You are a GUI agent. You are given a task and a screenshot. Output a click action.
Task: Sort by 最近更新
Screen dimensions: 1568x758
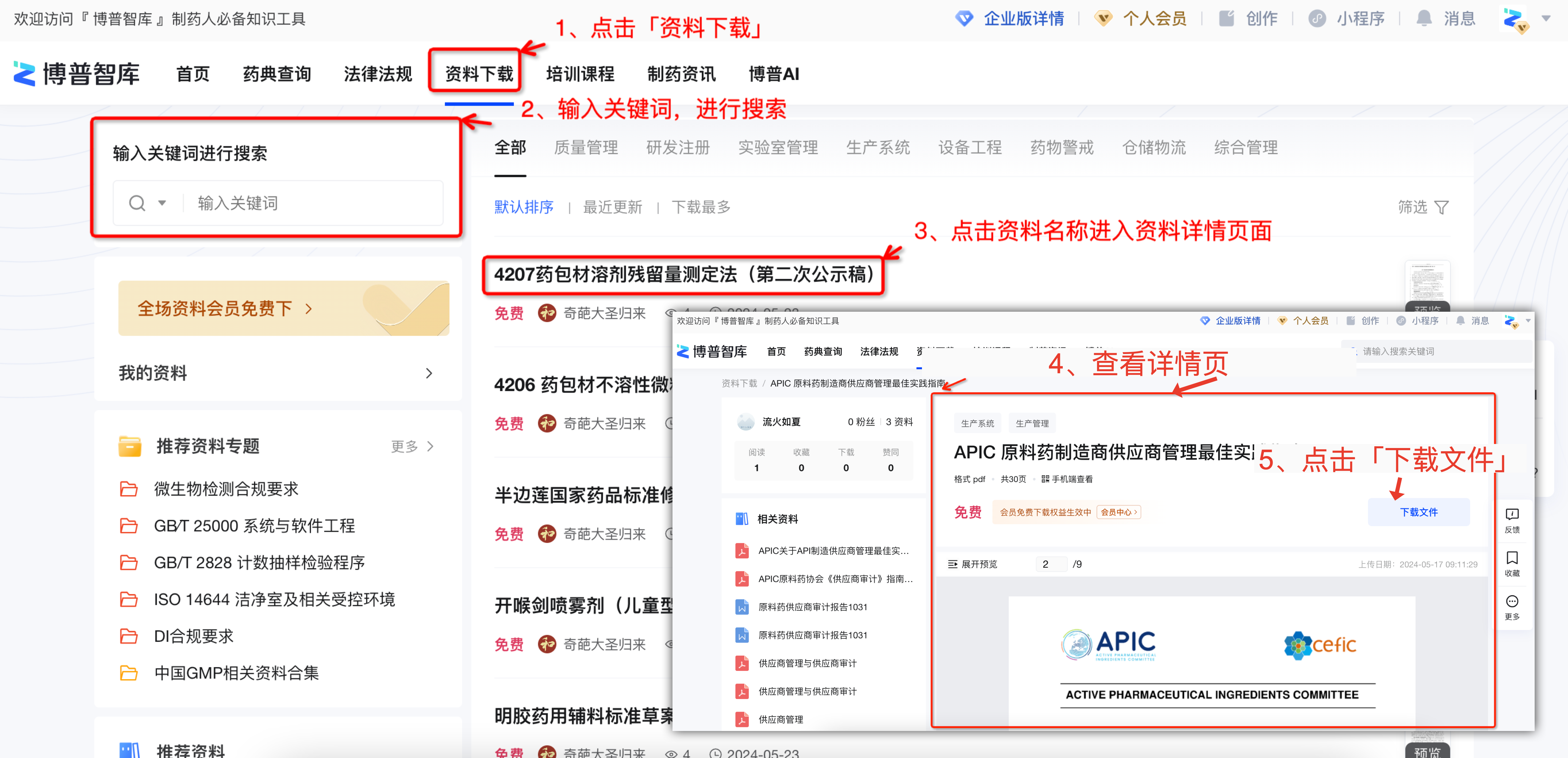612,207
